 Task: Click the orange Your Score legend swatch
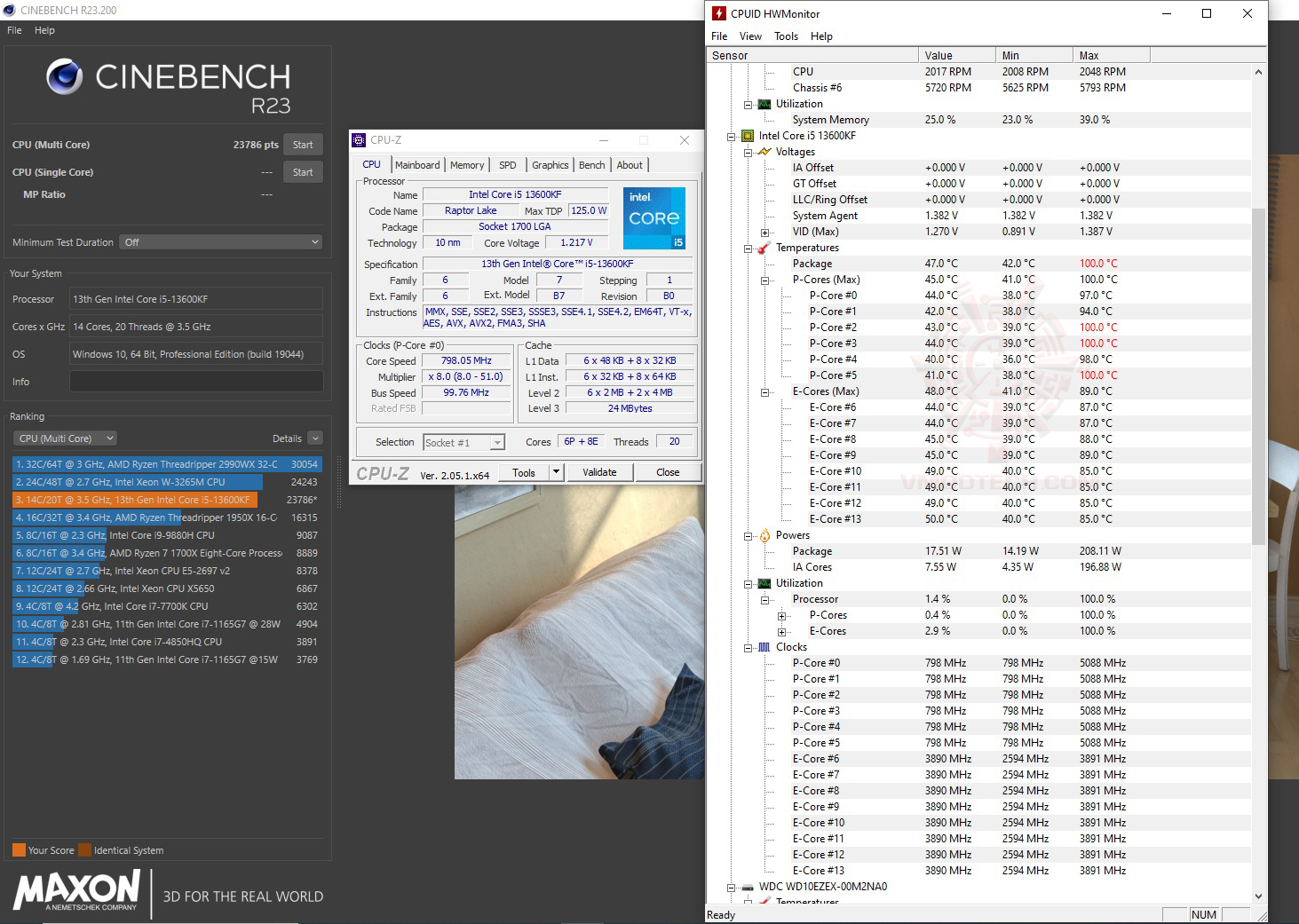pyautogui.click(x=19, y=850)
